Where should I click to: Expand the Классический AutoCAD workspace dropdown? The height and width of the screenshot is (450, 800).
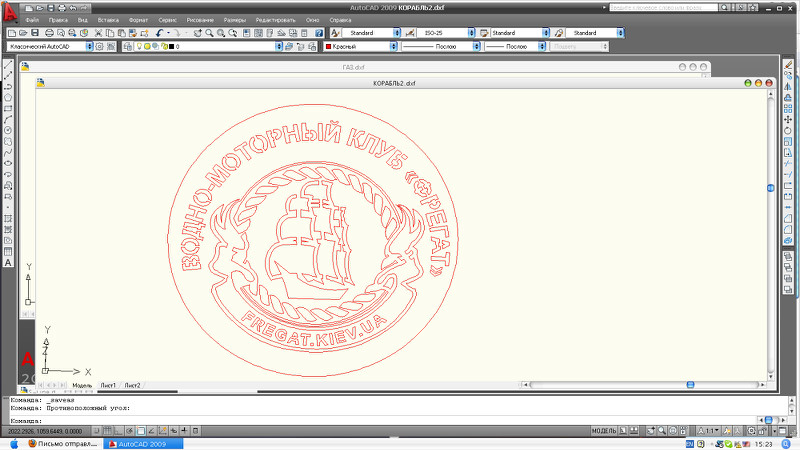coord(90,46)
